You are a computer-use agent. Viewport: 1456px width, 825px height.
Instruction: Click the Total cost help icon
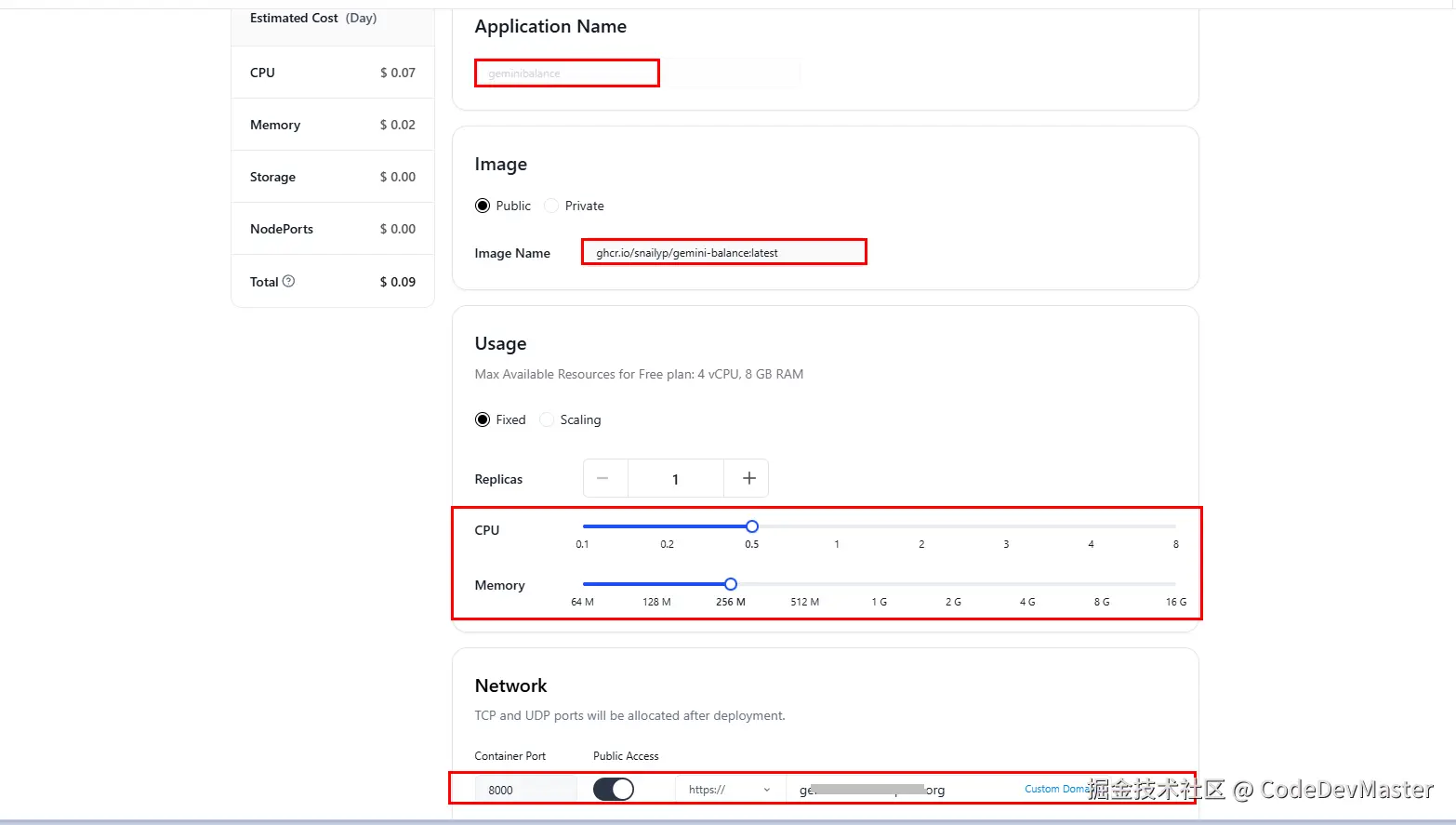(x=288, y=281)
